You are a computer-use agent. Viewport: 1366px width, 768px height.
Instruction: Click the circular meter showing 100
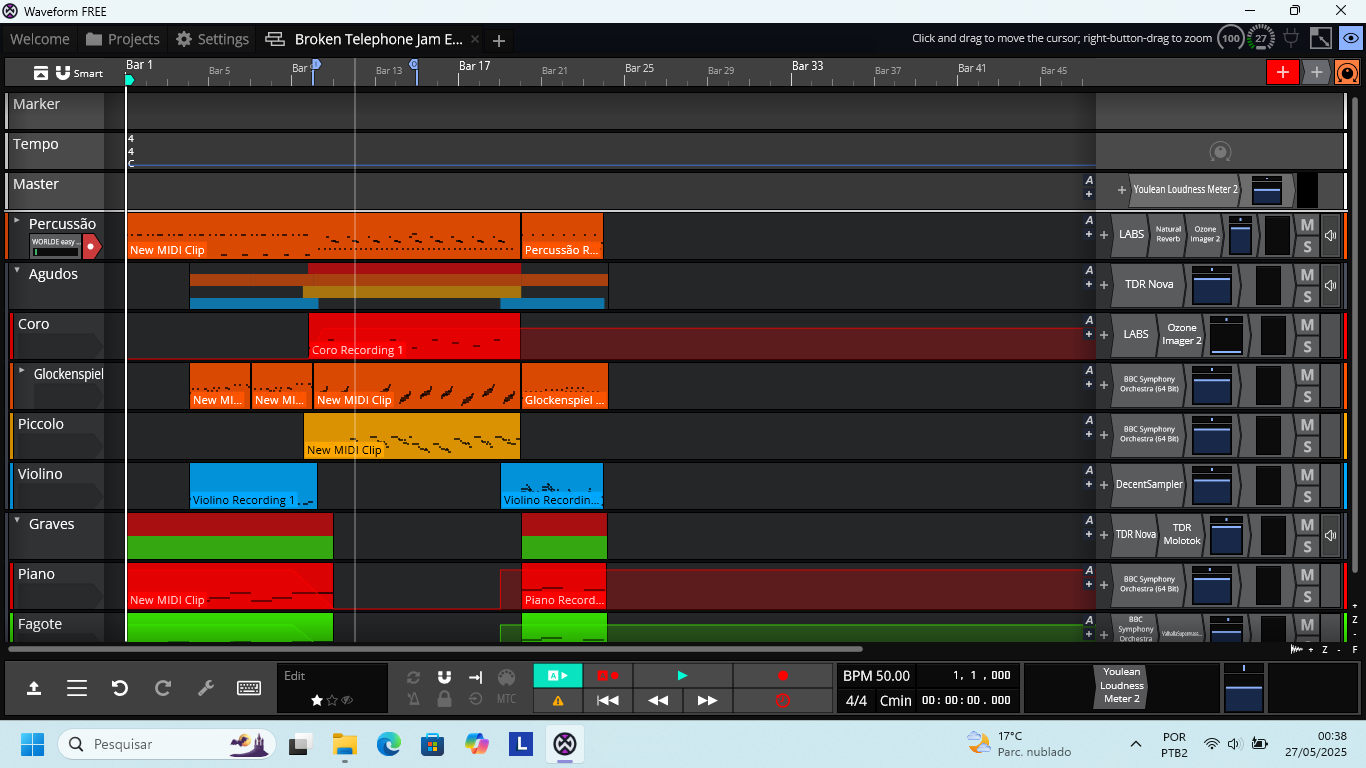[x=1231, y=39]
